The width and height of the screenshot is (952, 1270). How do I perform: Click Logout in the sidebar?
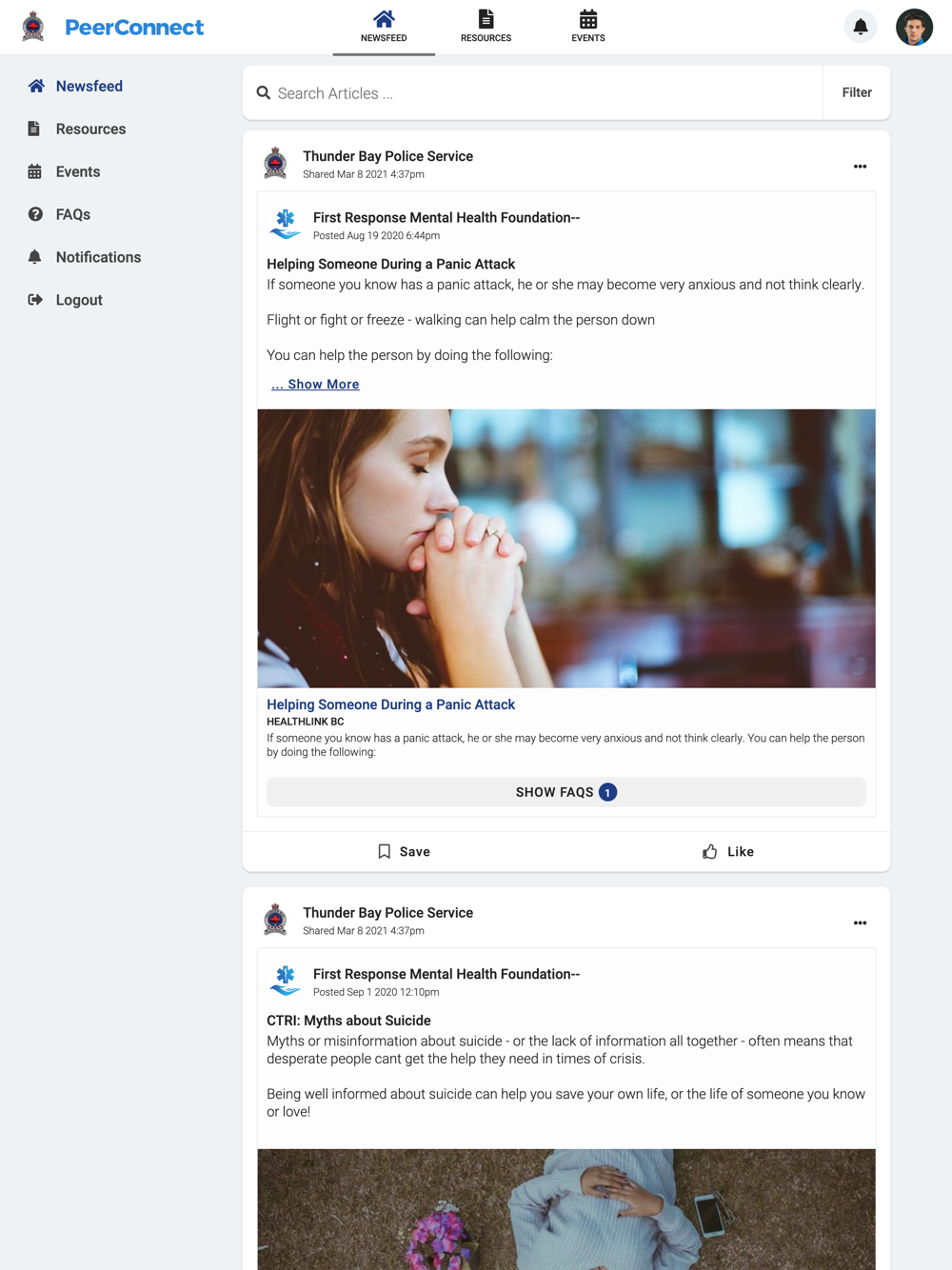tap(66, 300)
